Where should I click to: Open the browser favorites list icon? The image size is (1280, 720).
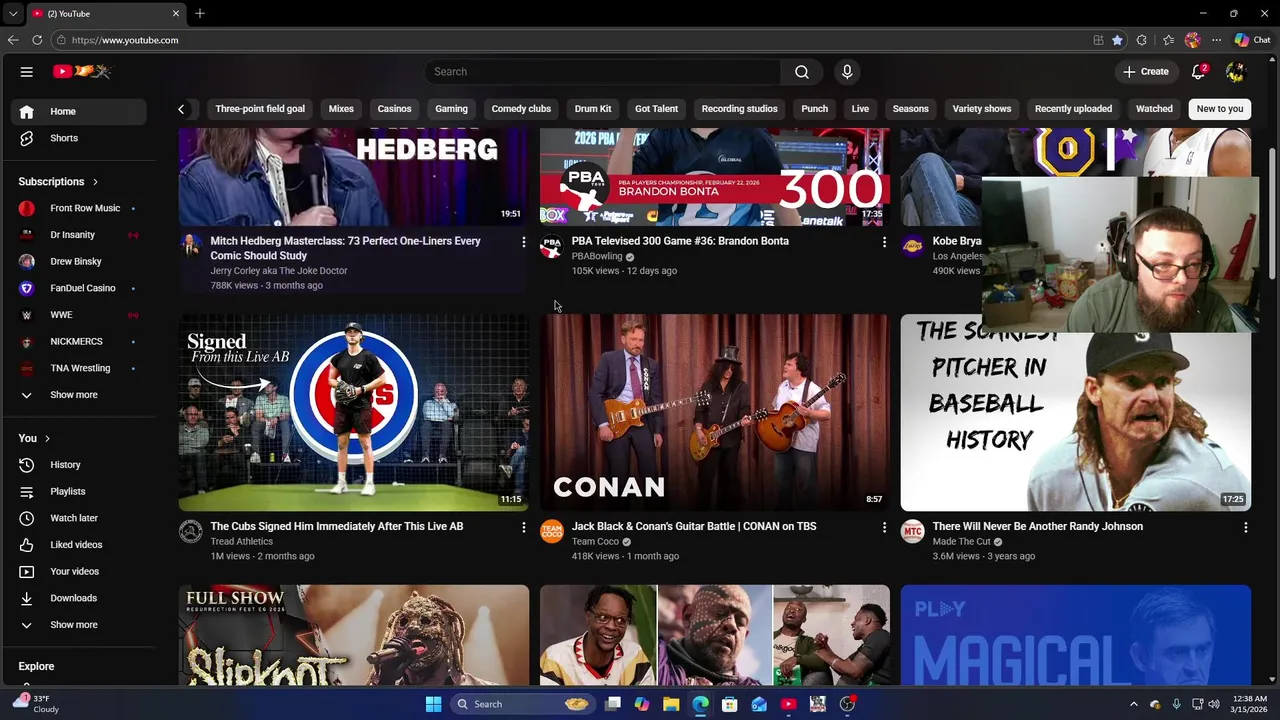(x=1168, y=40)
